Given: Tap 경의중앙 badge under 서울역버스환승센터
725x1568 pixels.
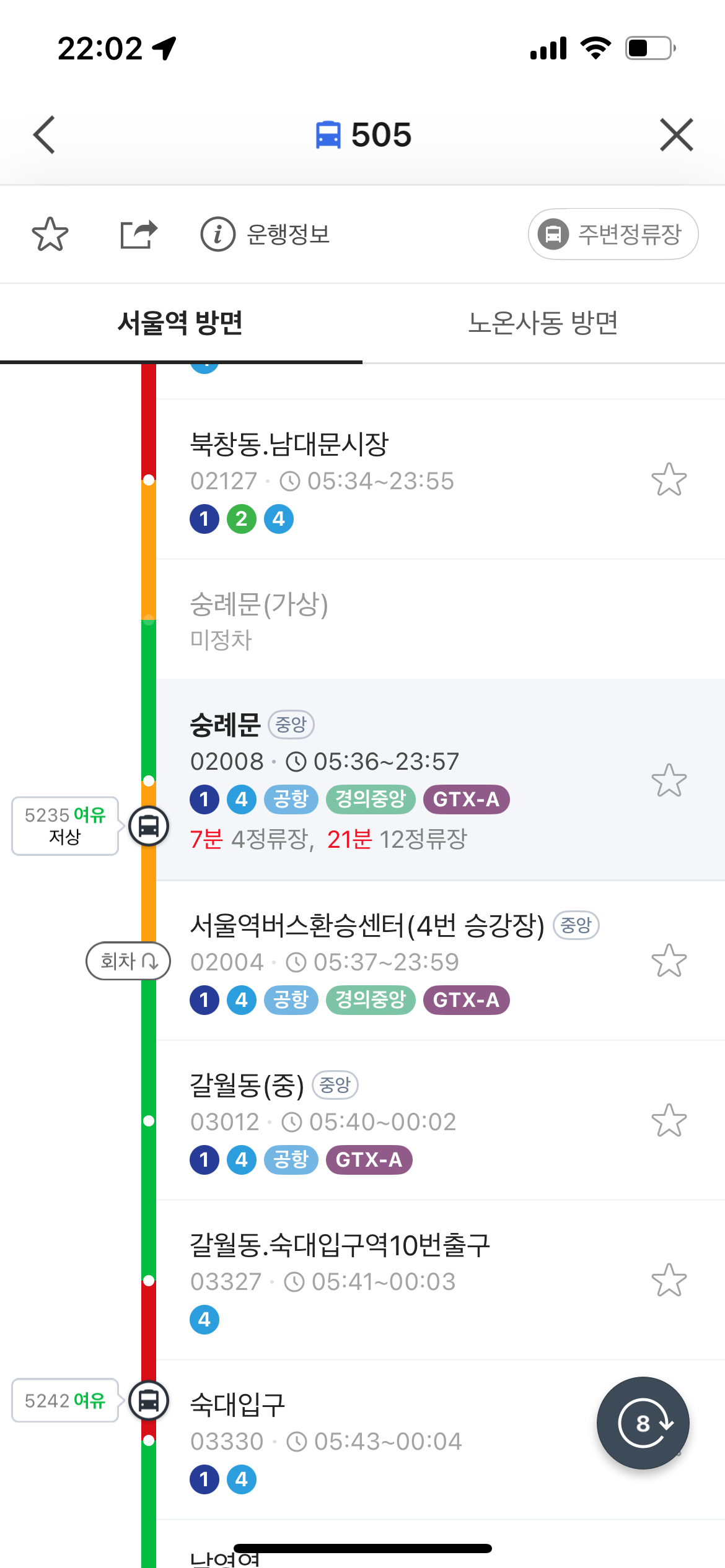Looking at the screenshot, I should coord(371,1000).
